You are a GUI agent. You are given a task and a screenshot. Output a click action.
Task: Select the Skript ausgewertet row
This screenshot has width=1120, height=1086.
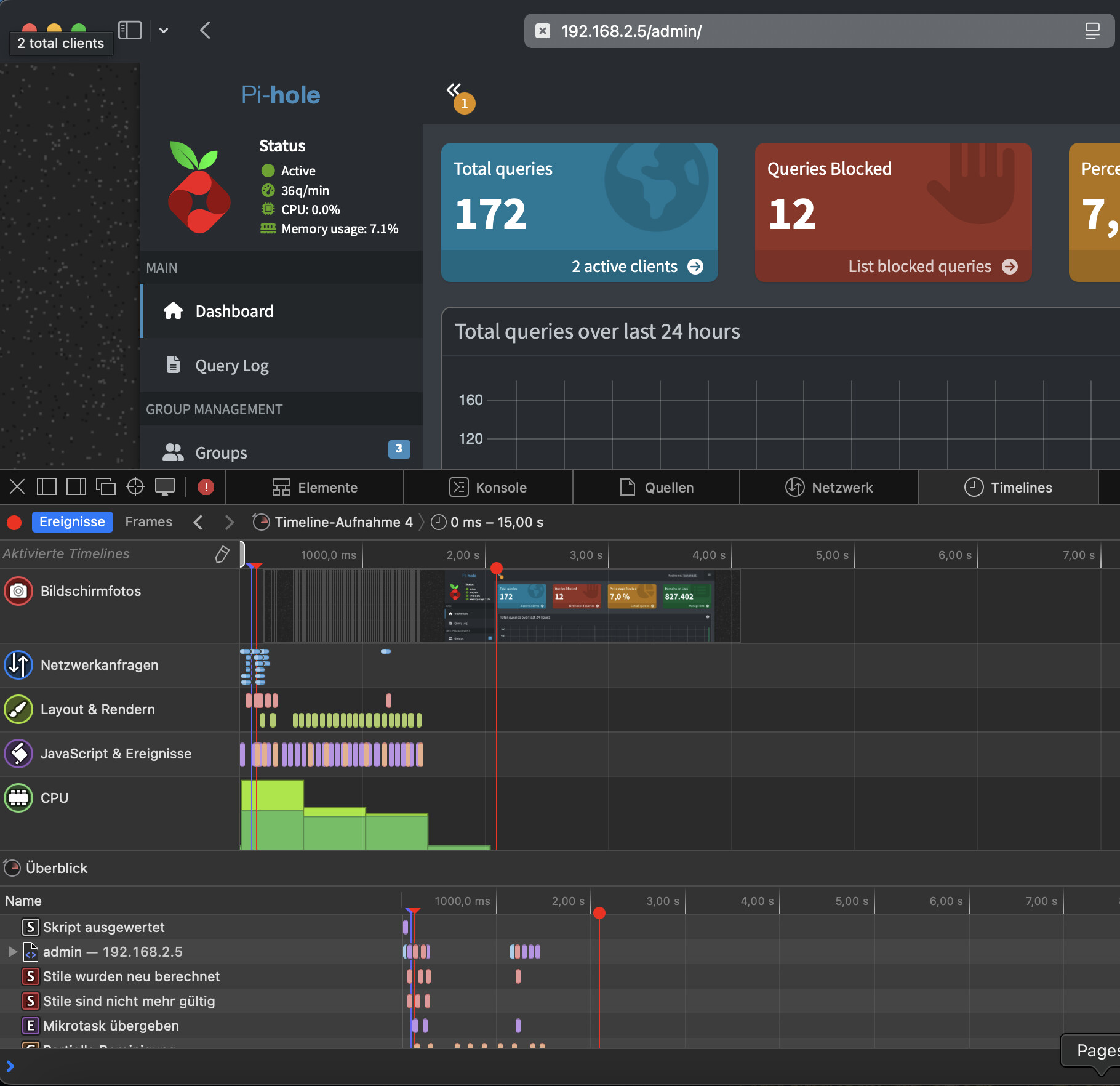(201, 927)
